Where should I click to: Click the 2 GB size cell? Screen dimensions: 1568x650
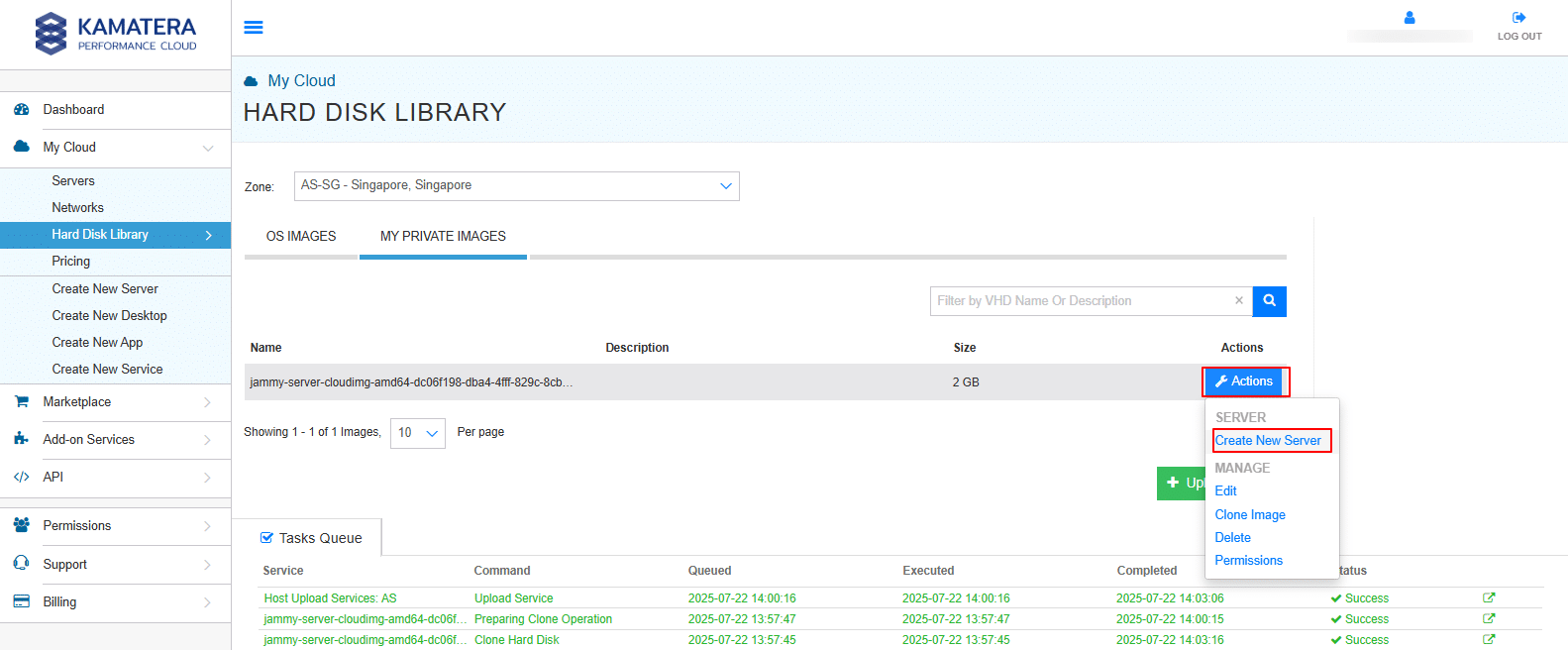tap(966, 382)
